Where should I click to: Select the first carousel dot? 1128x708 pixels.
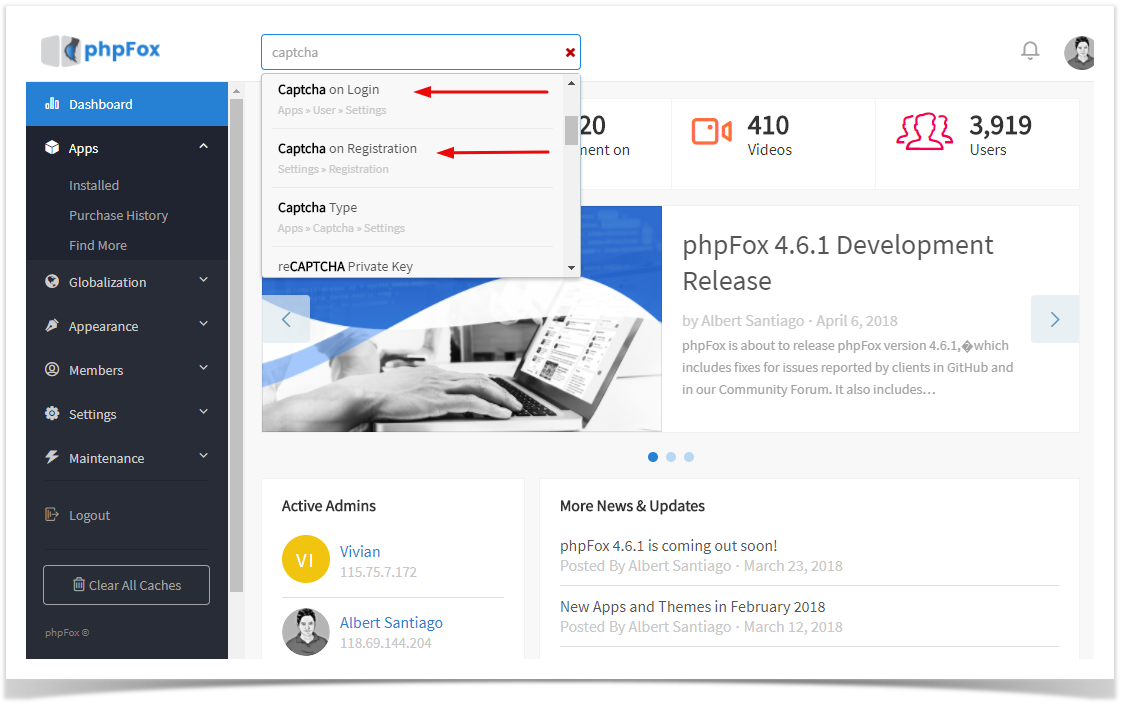(652, 457)
